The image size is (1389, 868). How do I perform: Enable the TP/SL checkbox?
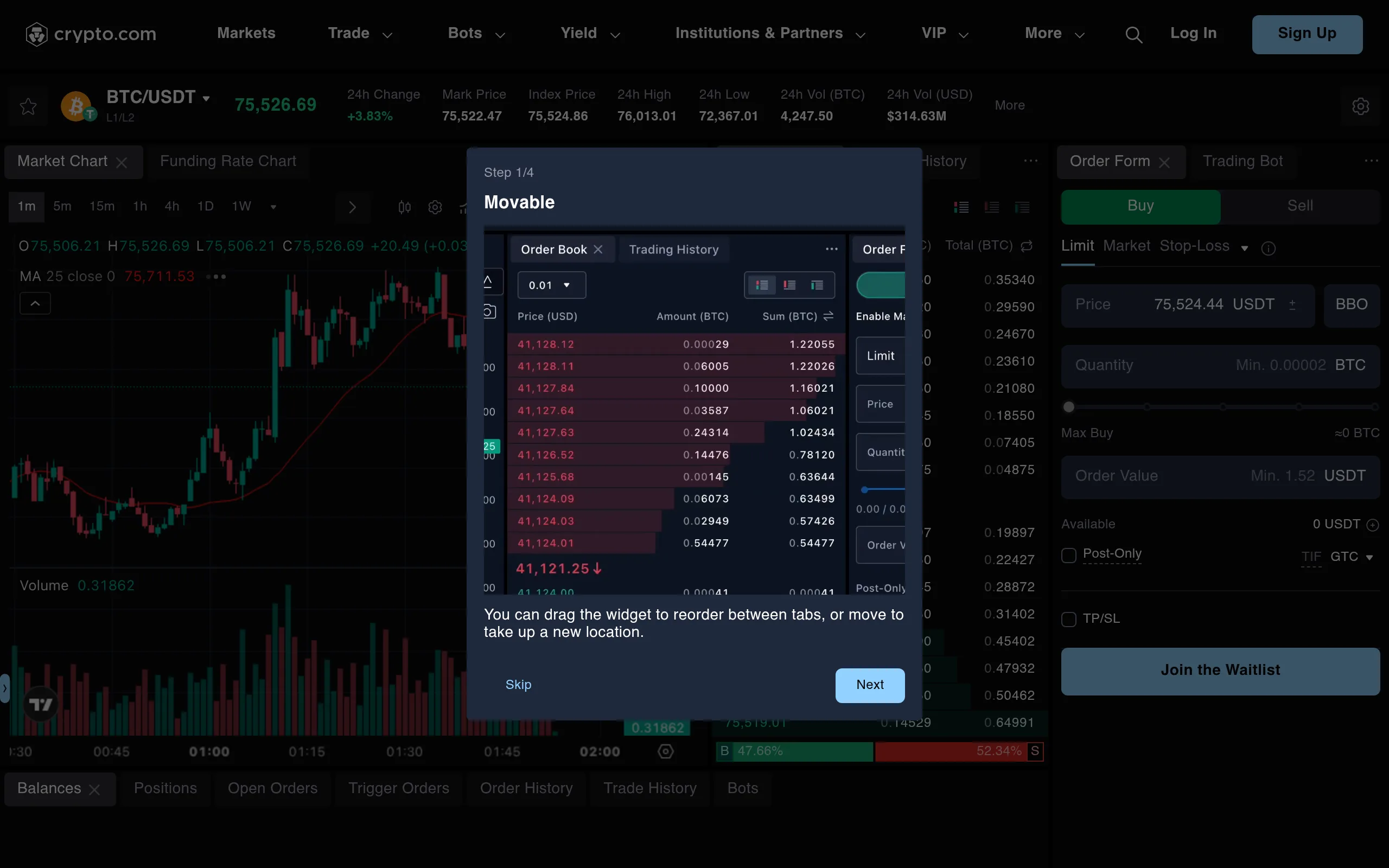tap(1068, 619)
